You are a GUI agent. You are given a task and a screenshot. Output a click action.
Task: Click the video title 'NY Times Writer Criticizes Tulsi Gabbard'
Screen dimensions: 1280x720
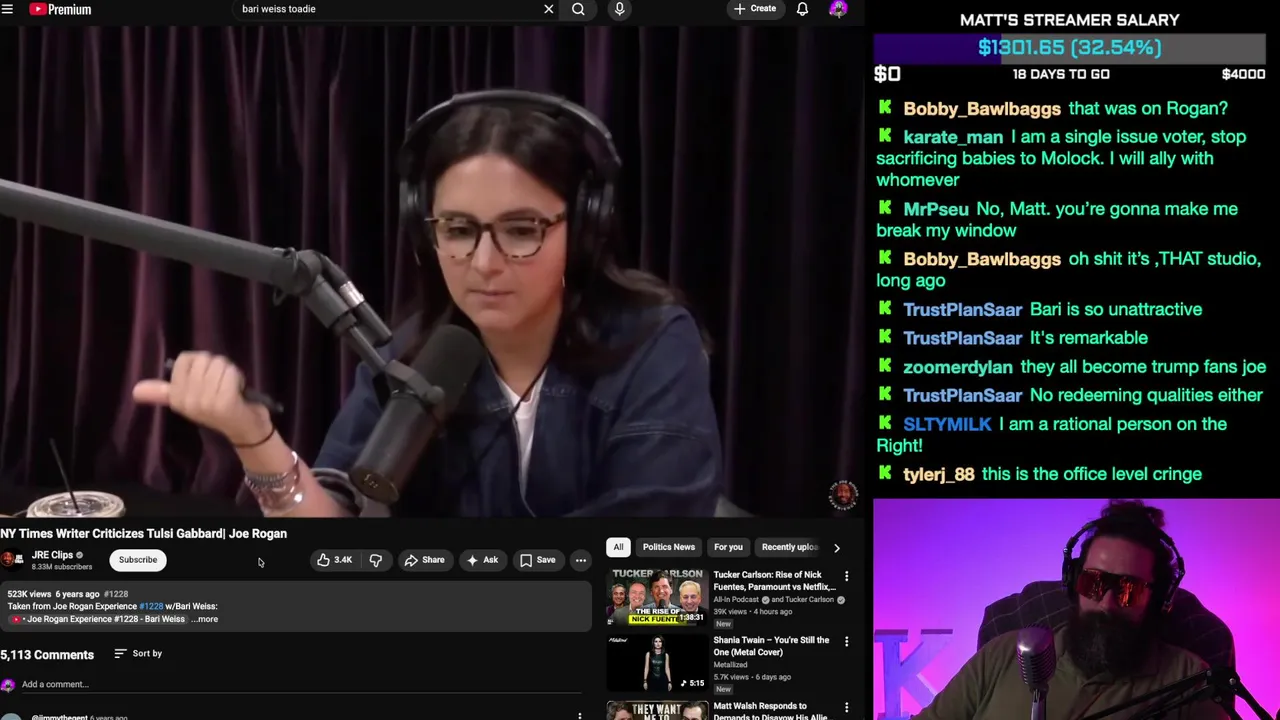pyautogui.click(x=143, y=534)
